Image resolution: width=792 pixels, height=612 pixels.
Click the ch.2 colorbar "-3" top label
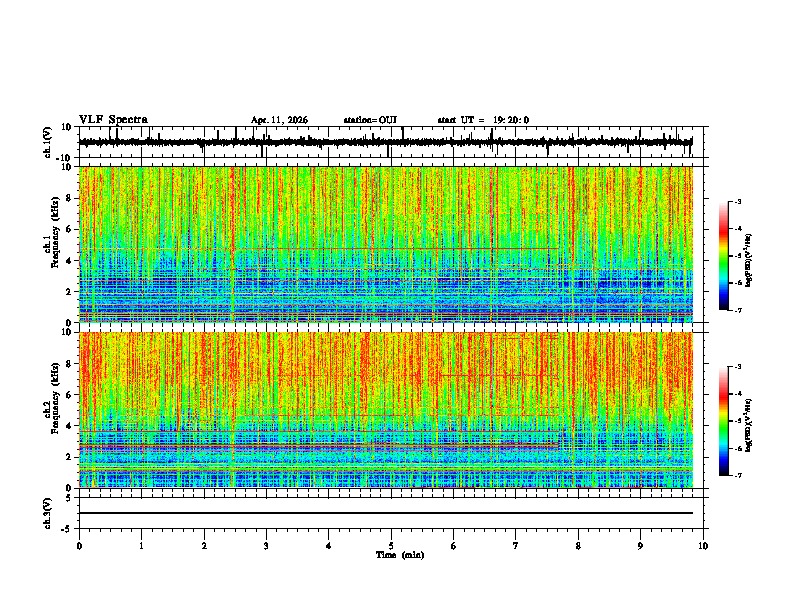click(x=738, y=367)
